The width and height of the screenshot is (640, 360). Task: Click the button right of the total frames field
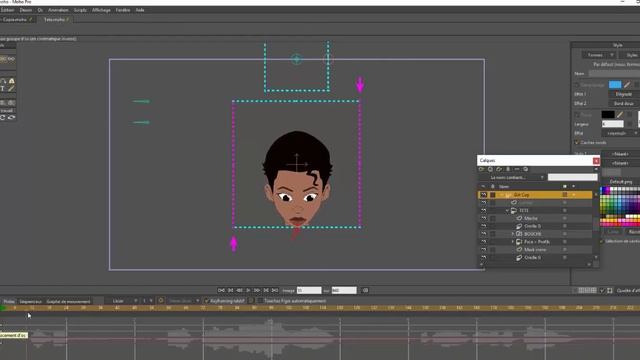pos(365,290)
